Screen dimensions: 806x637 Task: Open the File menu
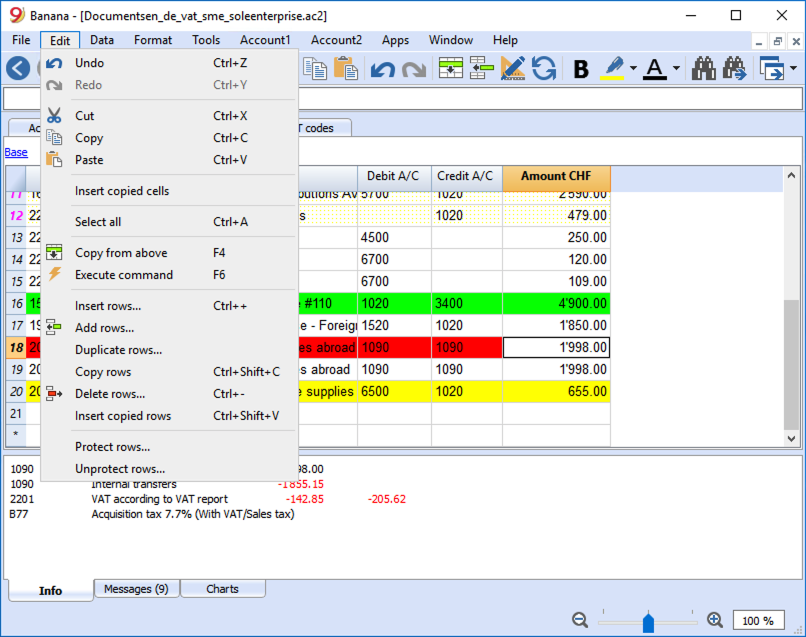[21, 40]
